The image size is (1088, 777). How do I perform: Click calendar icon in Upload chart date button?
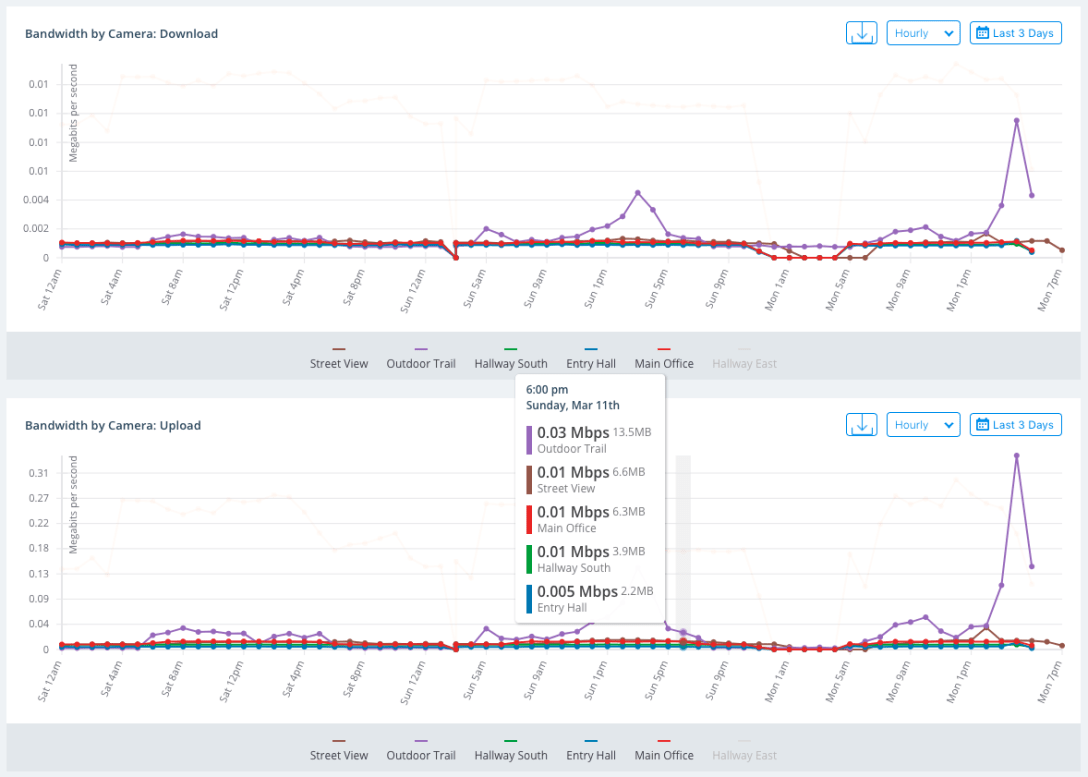click(981, 425)
